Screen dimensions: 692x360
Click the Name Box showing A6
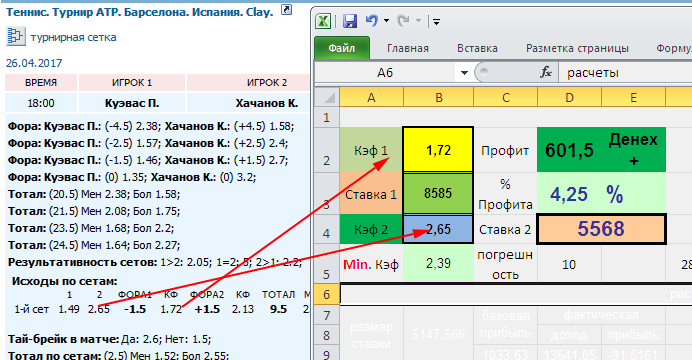tap(385, 72)
